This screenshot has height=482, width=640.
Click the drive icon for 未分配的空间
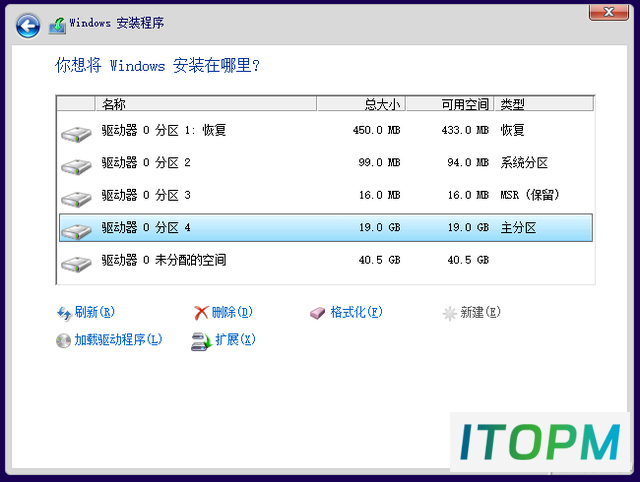click(76, 264)
